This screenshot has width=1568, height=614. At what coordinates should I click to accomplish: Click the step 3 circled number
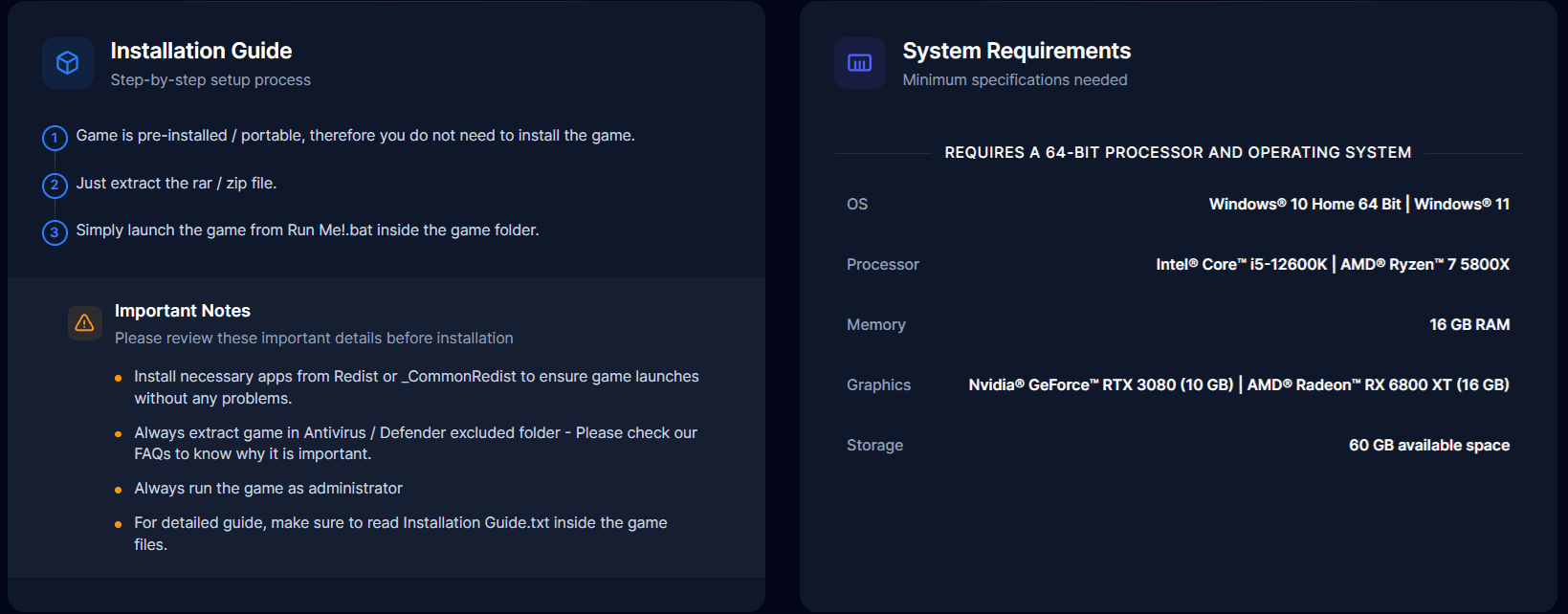coord(55,232)
